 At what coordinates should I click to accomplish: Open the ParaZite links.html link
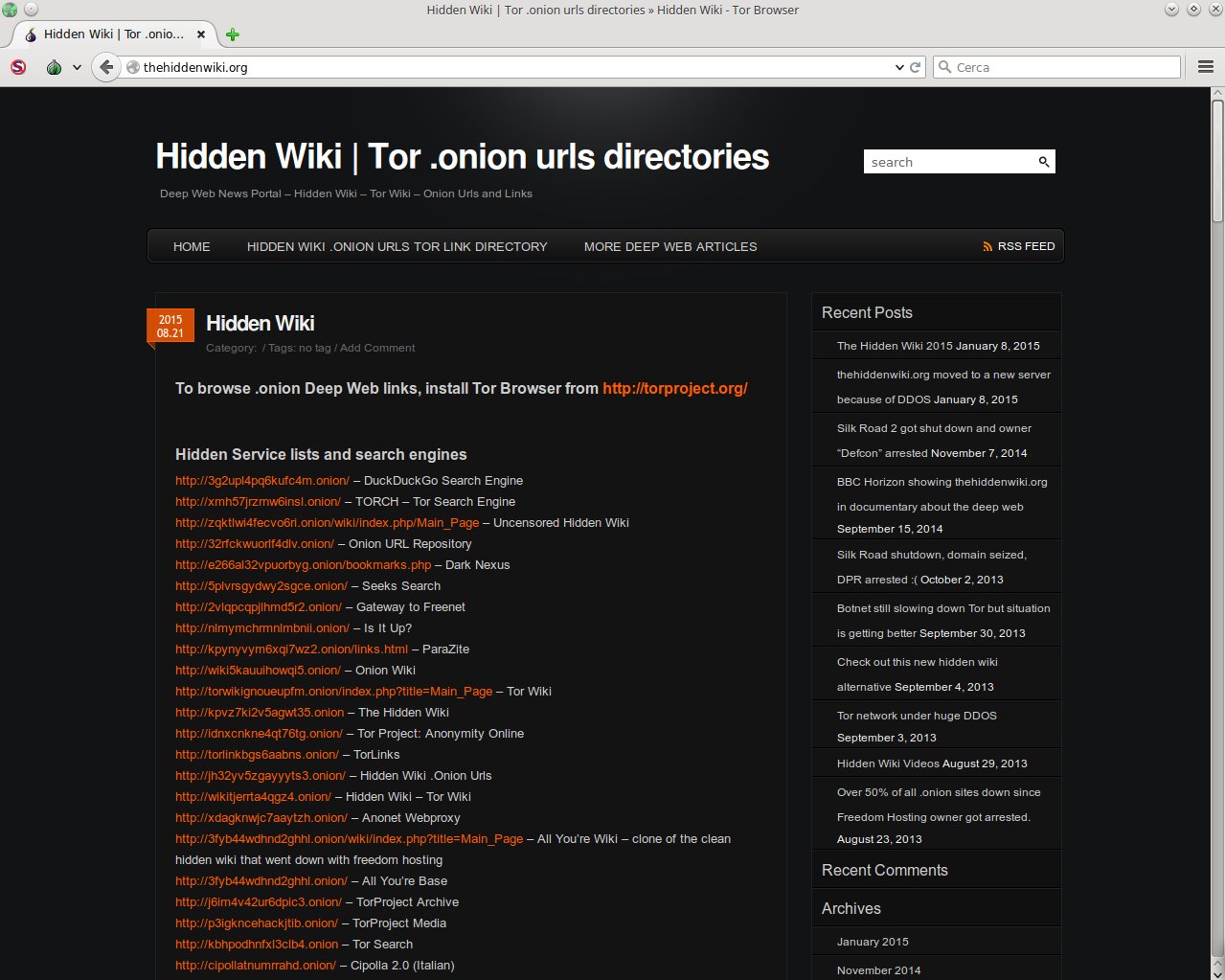291,650
